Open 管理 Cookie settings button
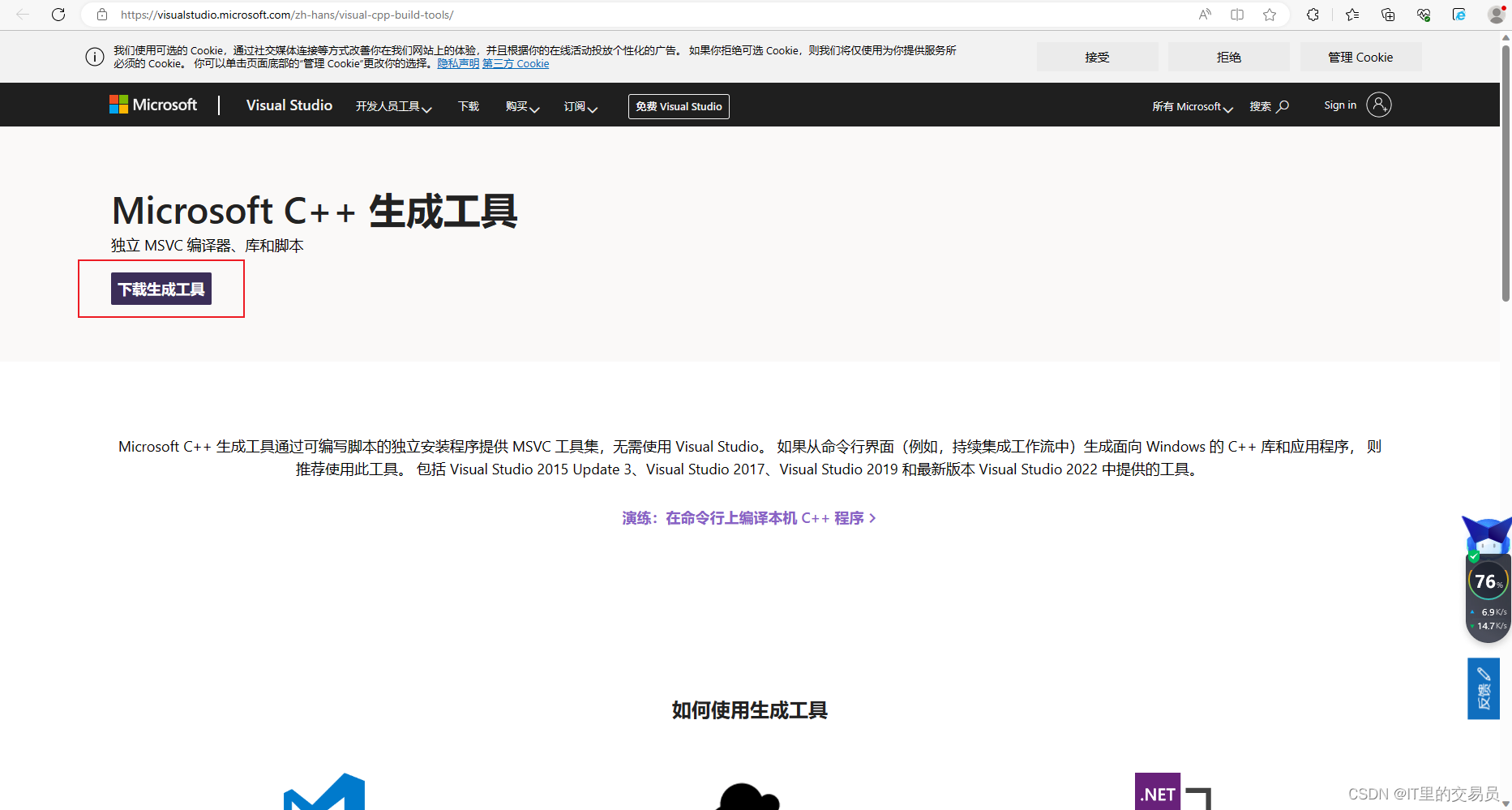Viewport: 1512px width, 810px height. click(1361, 57)
